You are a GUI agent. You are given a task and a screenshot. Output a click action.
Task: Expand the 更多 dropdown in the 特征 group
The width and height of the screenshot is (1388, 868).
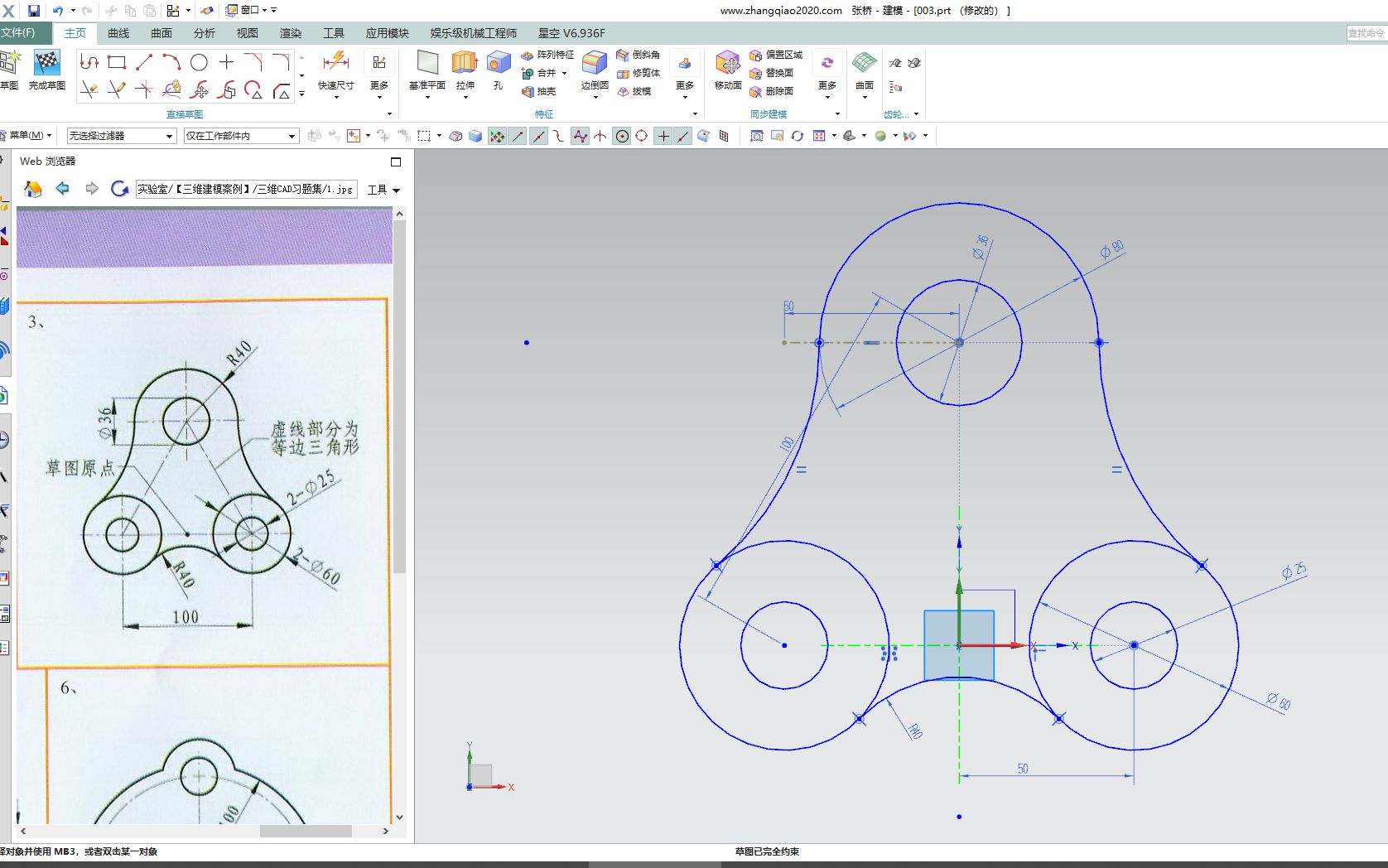click(x=684, y=73)
